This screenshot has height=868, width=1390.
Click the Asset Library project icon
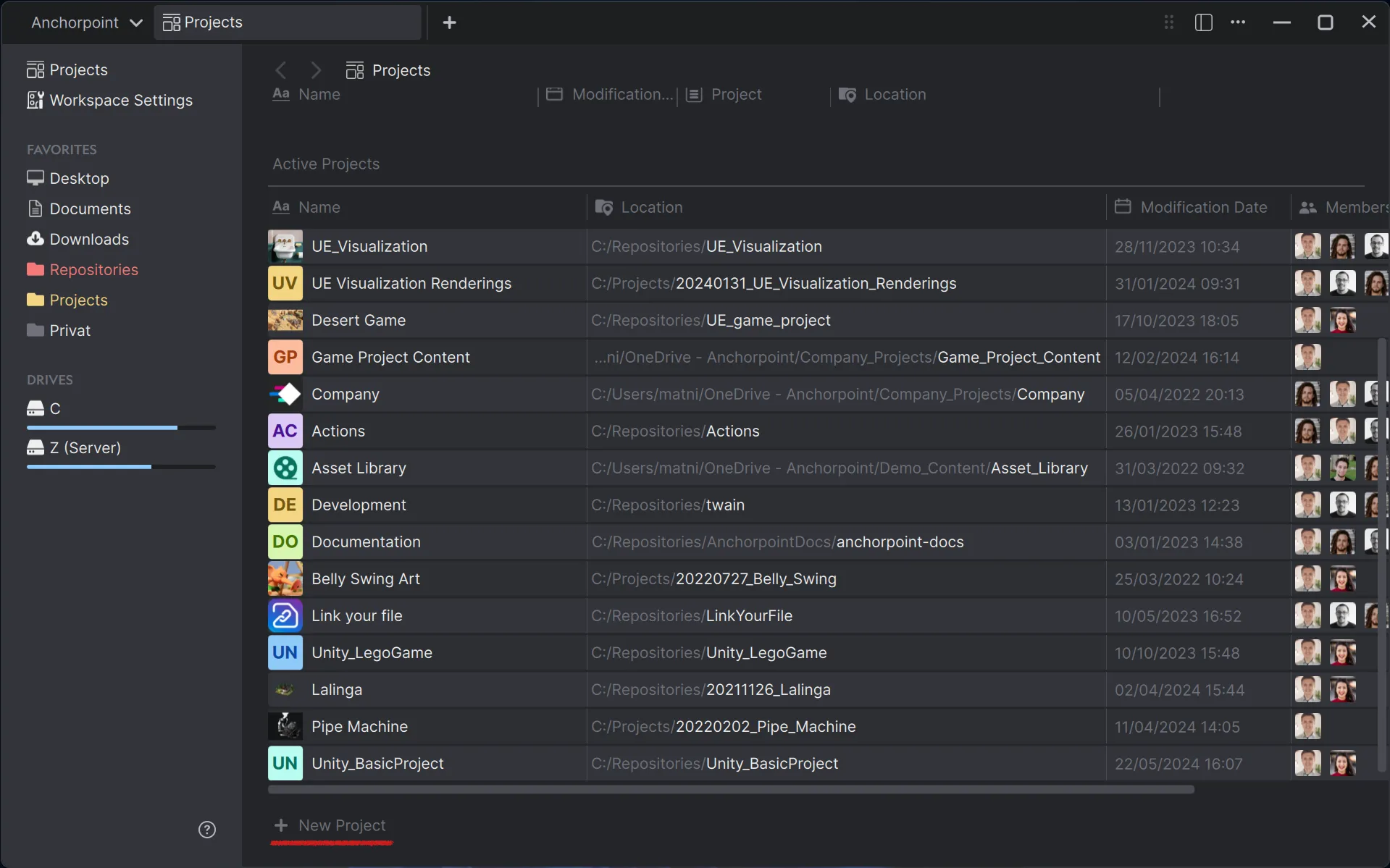[285, 468]
